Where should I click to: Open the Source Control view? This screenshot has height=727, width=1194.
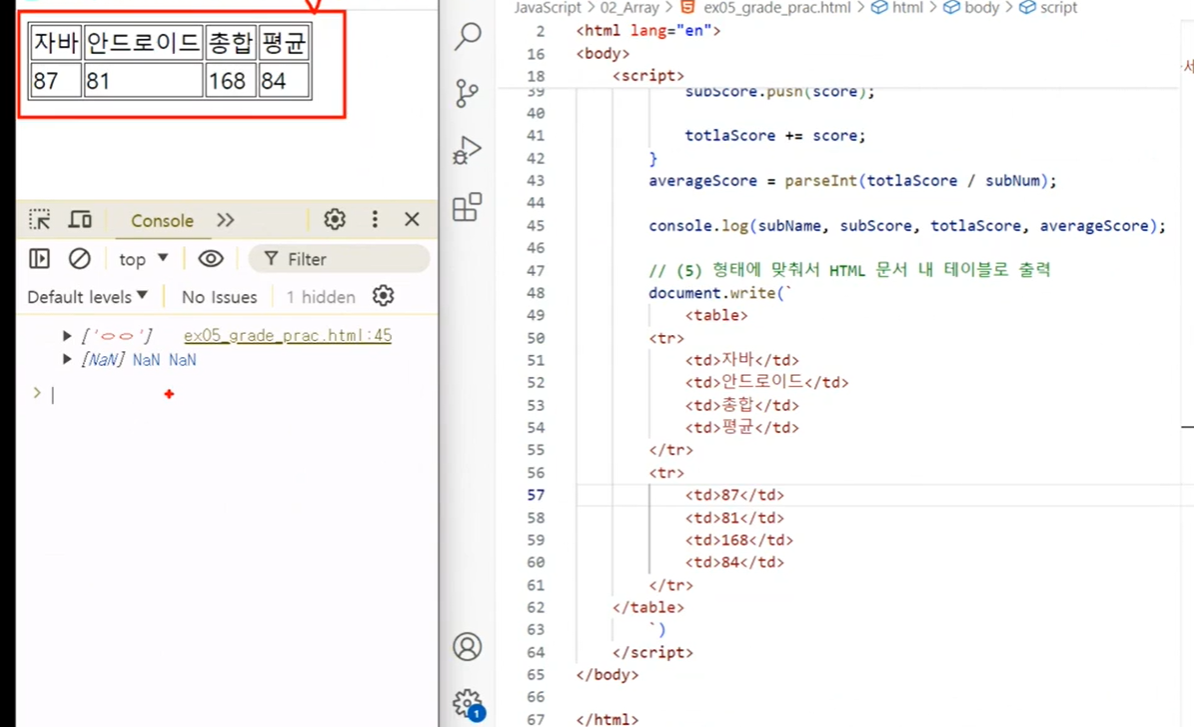[x=467, y=93]
